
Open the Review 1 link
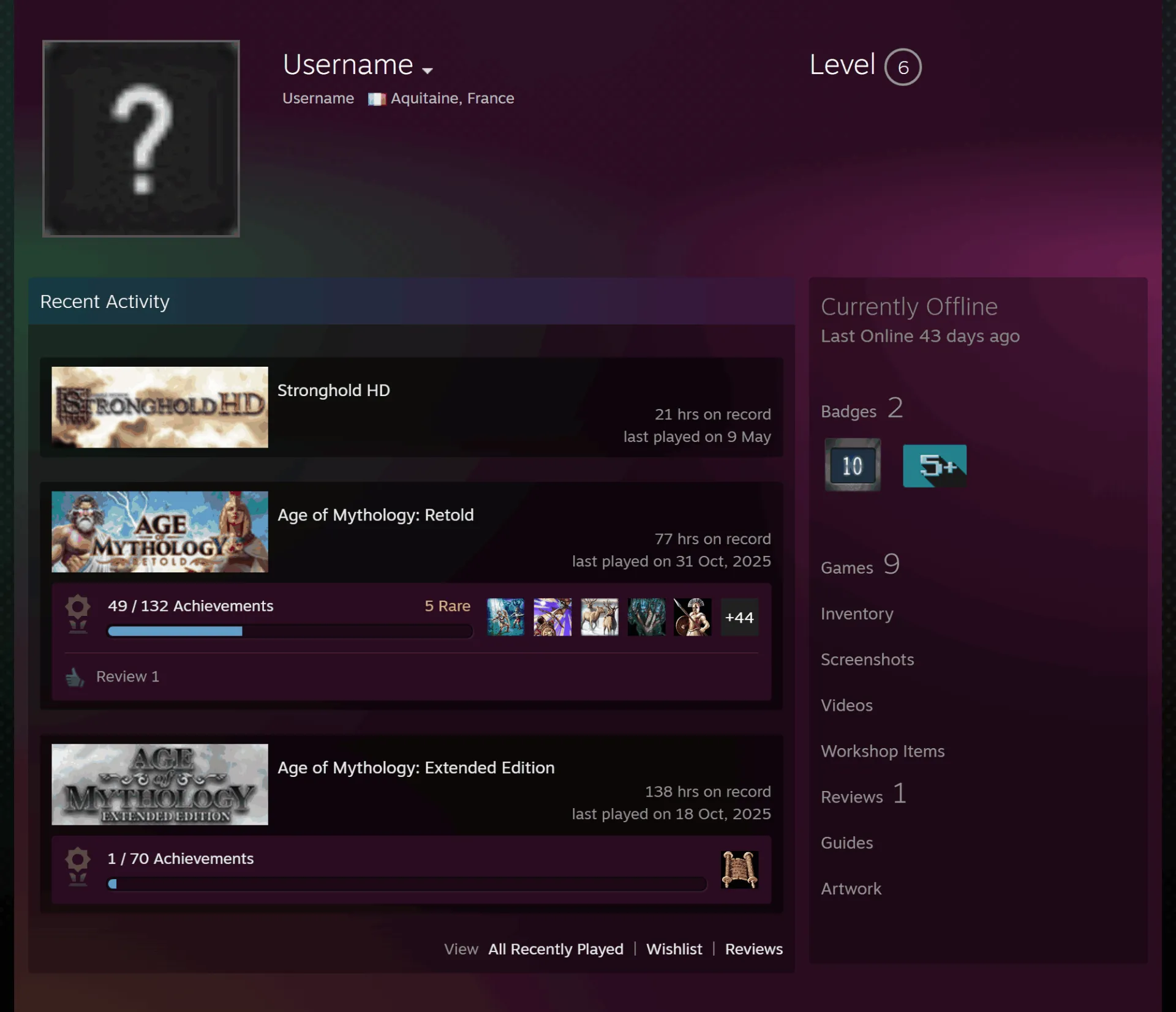(x=127, y=677)
